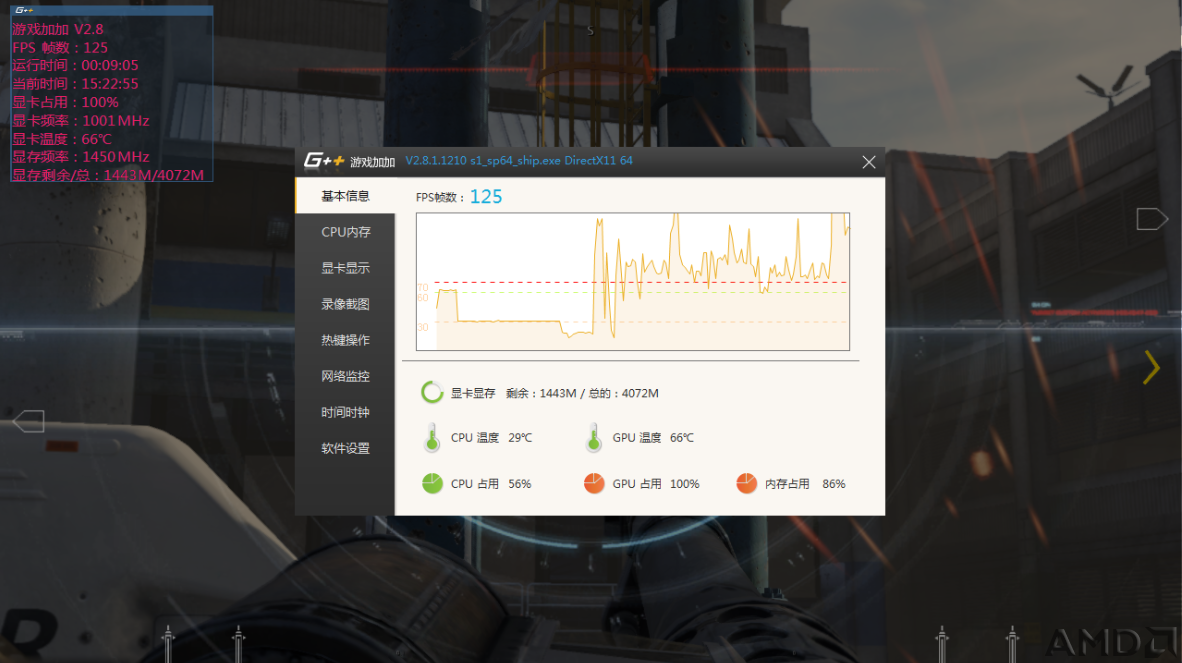Click overlay line 显存频率：1450MHz
Viewport: 1182px width, 663px height.
point(81,157)
